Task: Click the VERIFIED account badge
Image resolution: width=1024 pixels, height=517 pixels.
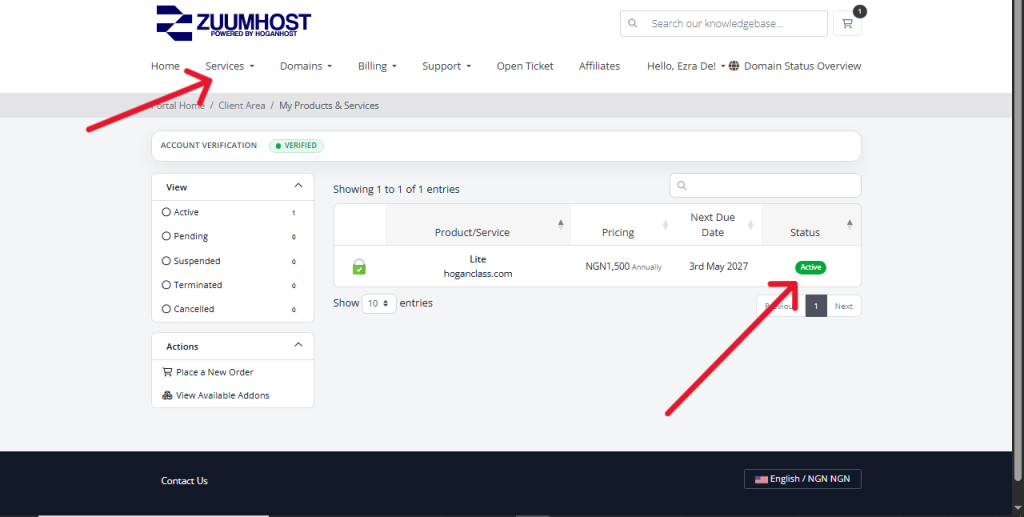Action: (x=296, y=146)
